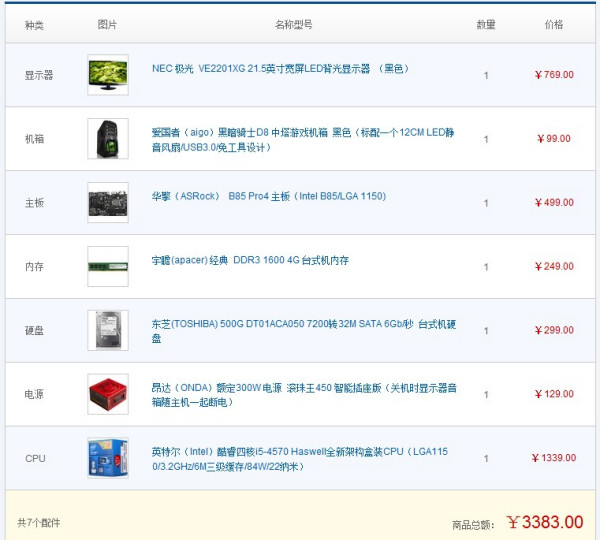Click the quantity 1 in the 主板 row
This screenshot has width=600, height=540.
tap(486, 203)
